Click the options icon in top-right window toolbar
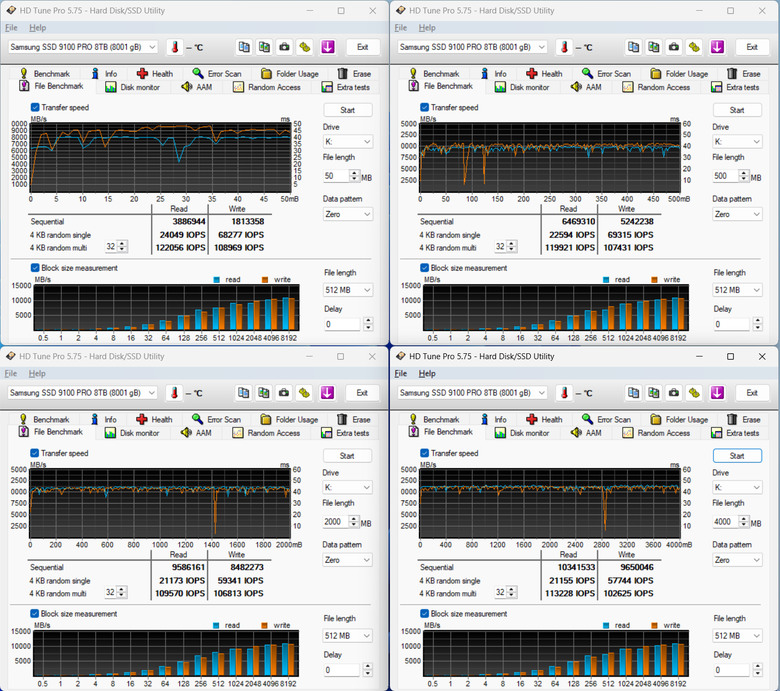The width and height of the screenshot is (780, 691). point(694,47)
